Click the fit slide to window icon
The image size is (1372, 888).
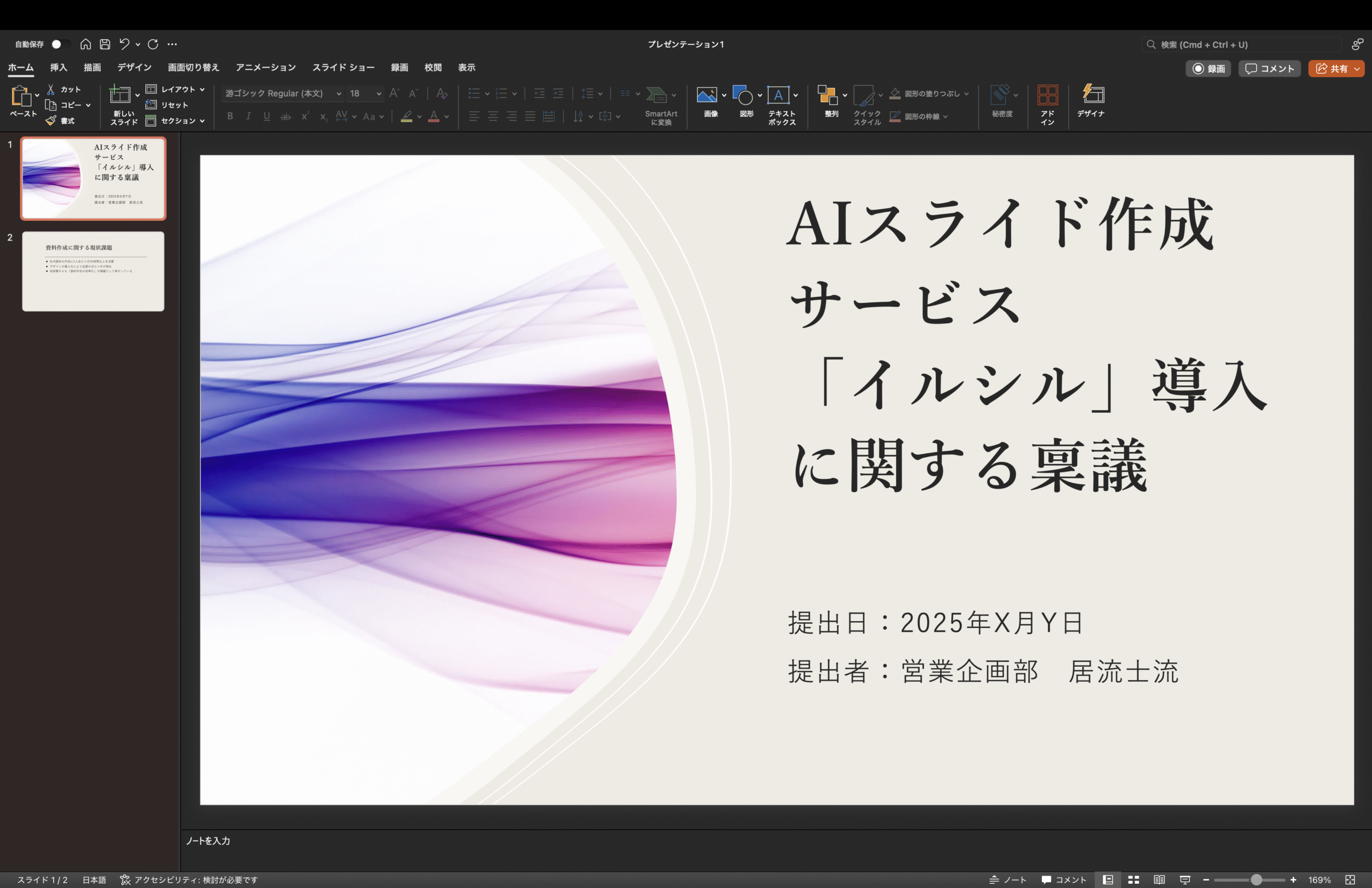pos(1349,880)
